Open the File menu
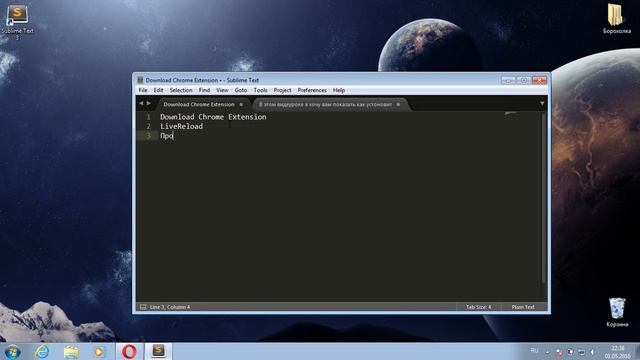This screenshot has width=640, height=360. pyautogui.click(x=143, y=90)
